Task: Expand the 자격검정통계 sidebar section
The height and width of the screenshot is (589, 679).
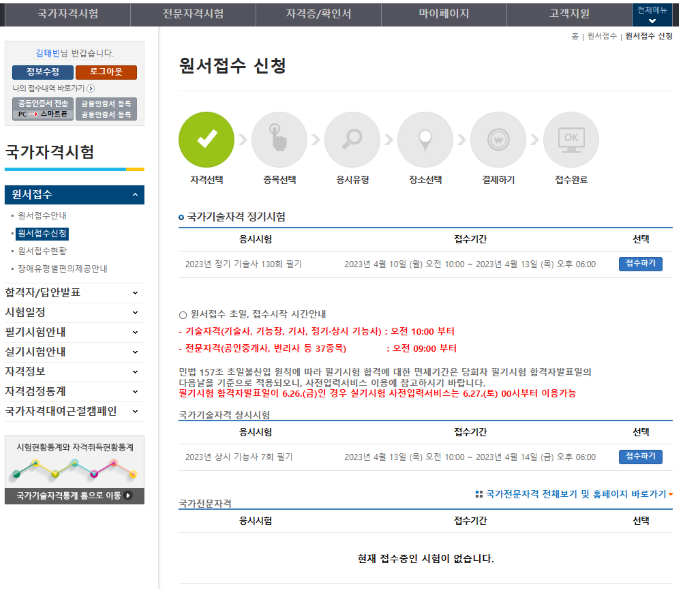Action: tap(135, 392)
